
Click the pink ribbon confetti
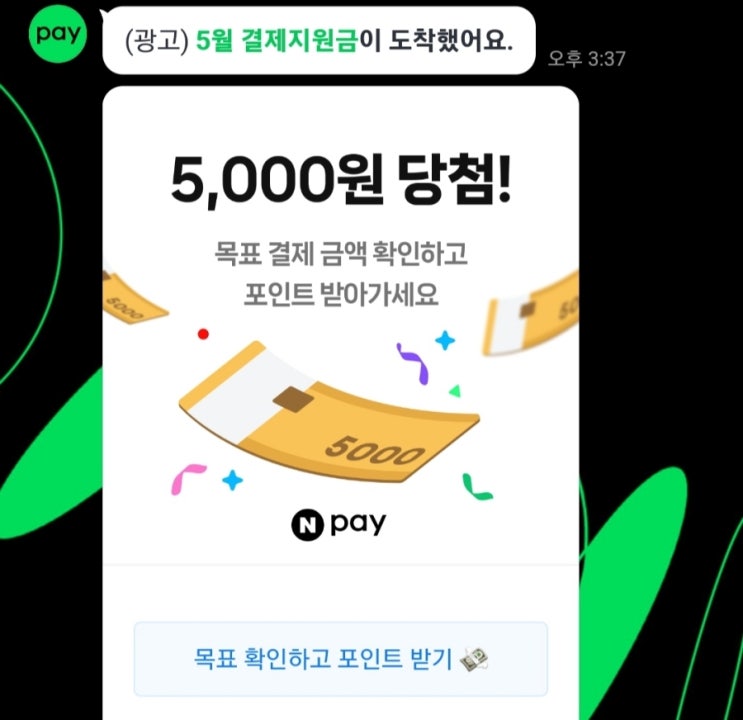coord(188,479)
